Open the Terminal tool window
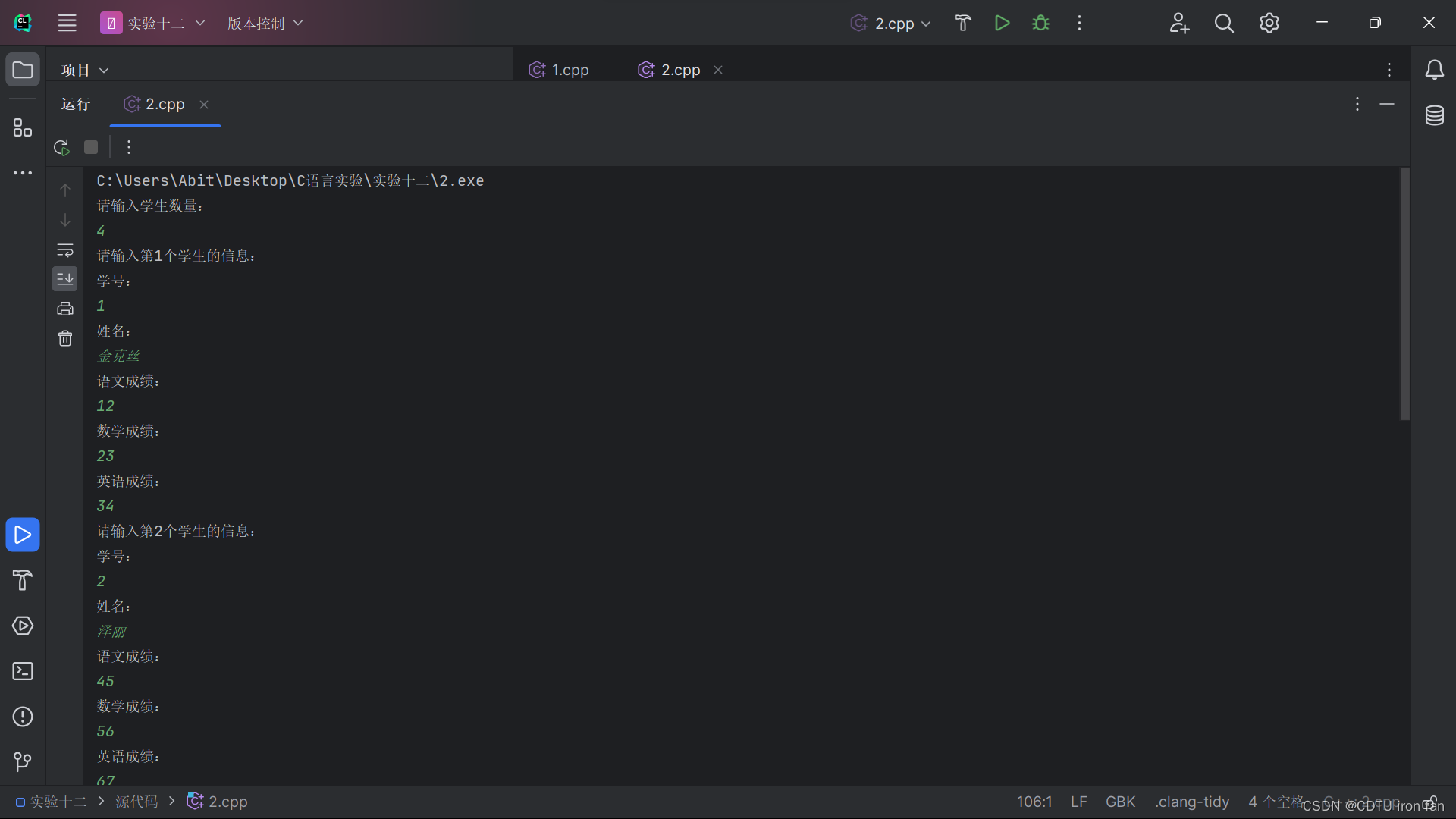The image size is (1456, 819). coord(23,671)
